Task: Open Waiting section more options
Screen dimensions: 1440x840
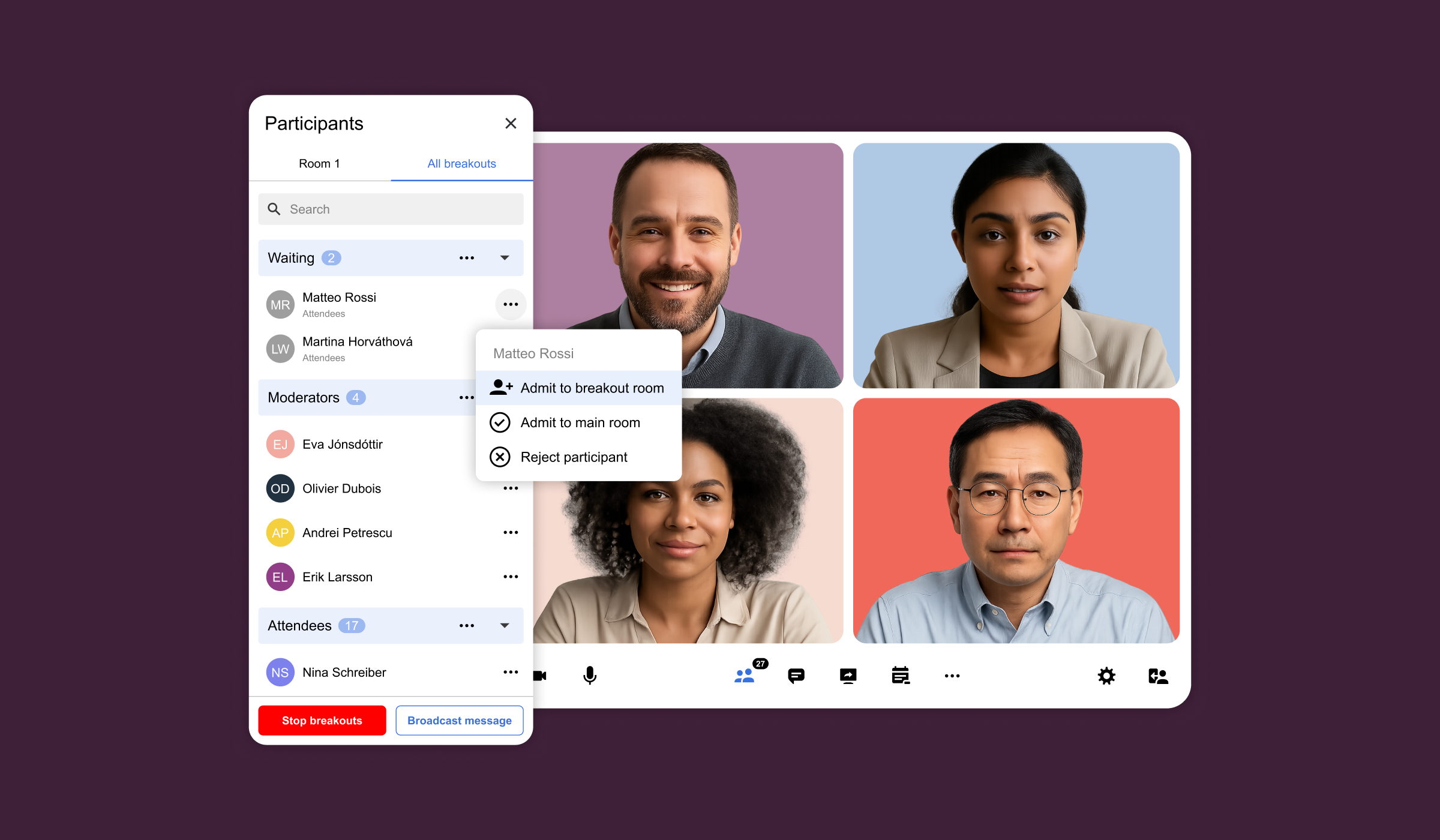Action: click(467, 258)
